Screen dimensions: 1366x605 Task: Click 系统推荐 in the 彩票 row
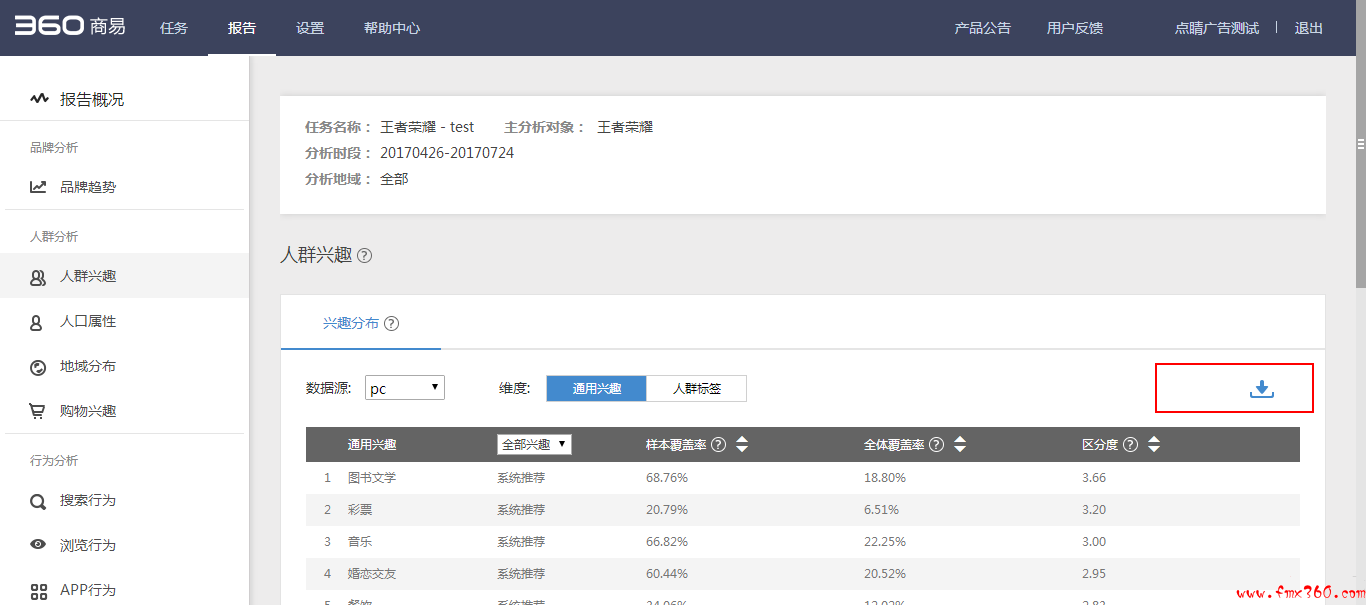[521, 510]
